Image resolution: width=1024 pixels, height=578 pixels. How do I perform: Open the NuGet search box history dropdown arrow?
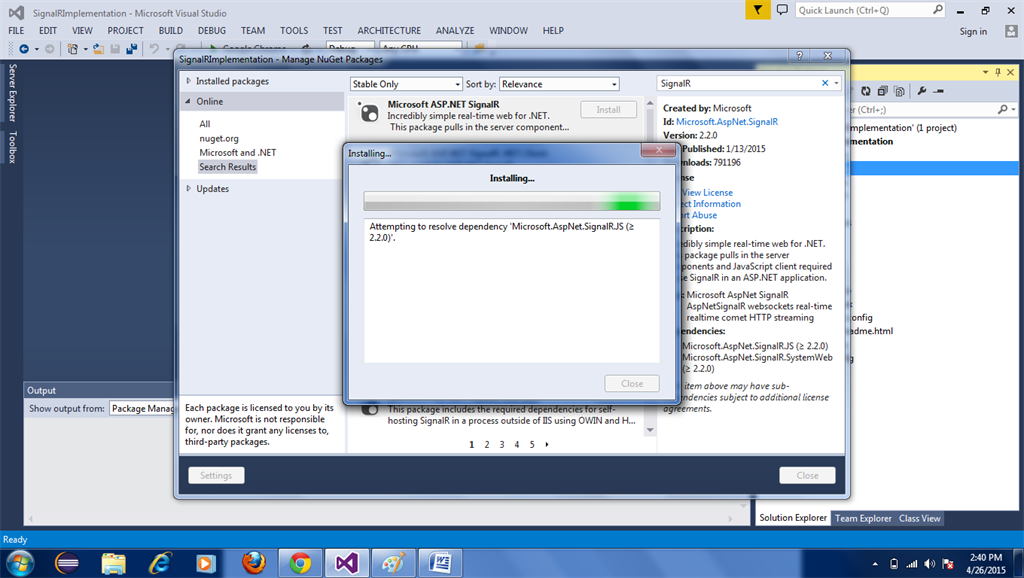(836, 83)
